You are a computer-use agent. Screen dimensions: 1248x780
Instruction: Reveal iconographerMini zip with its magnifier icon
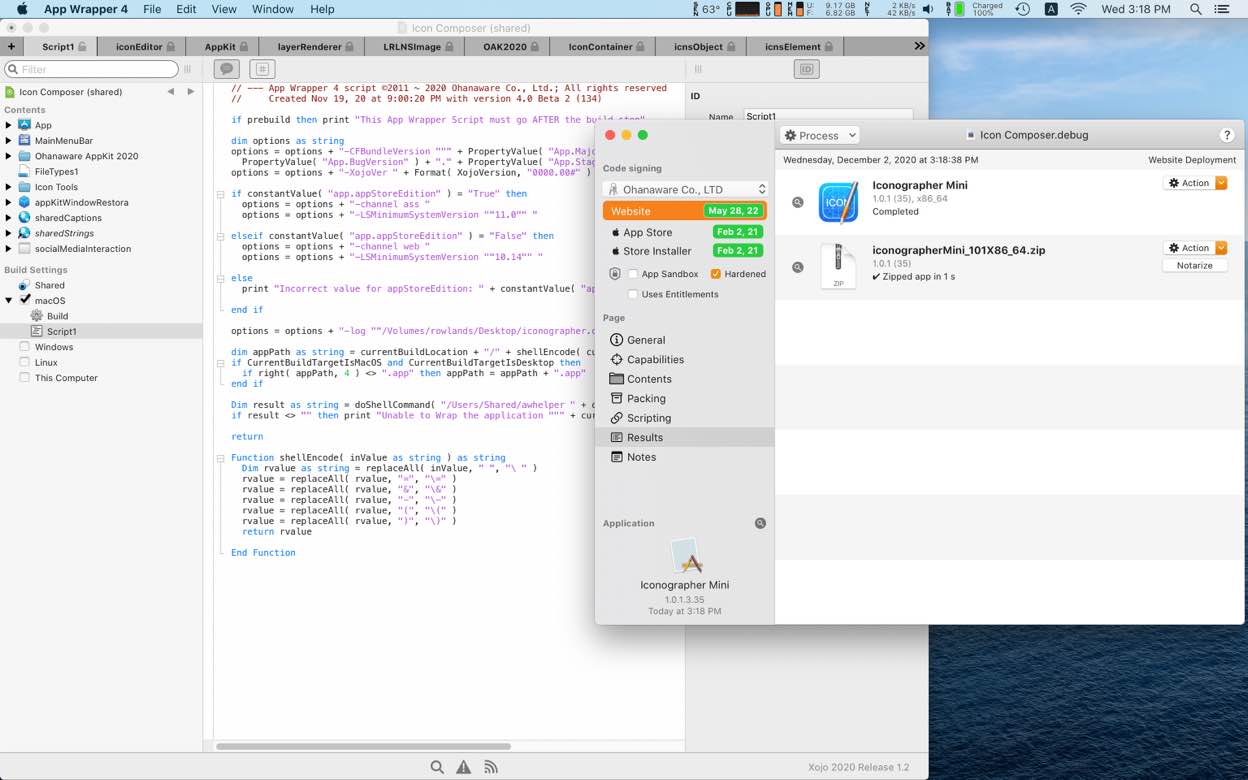pos(798,267)
